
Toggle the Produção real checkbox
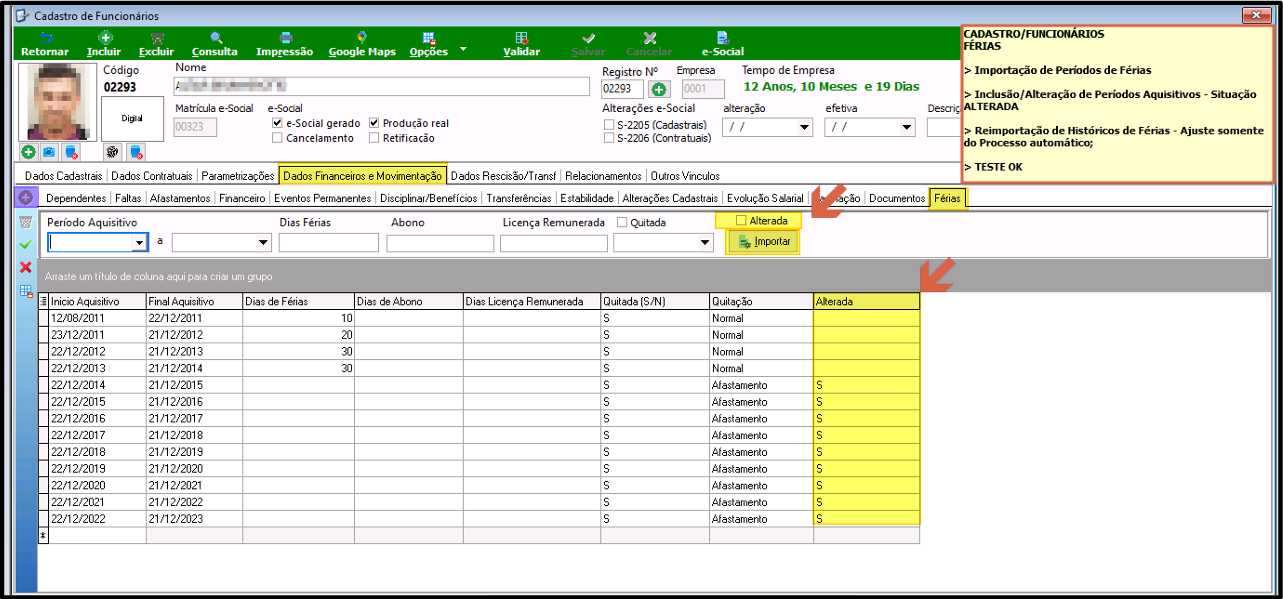(x=374, y=123)
